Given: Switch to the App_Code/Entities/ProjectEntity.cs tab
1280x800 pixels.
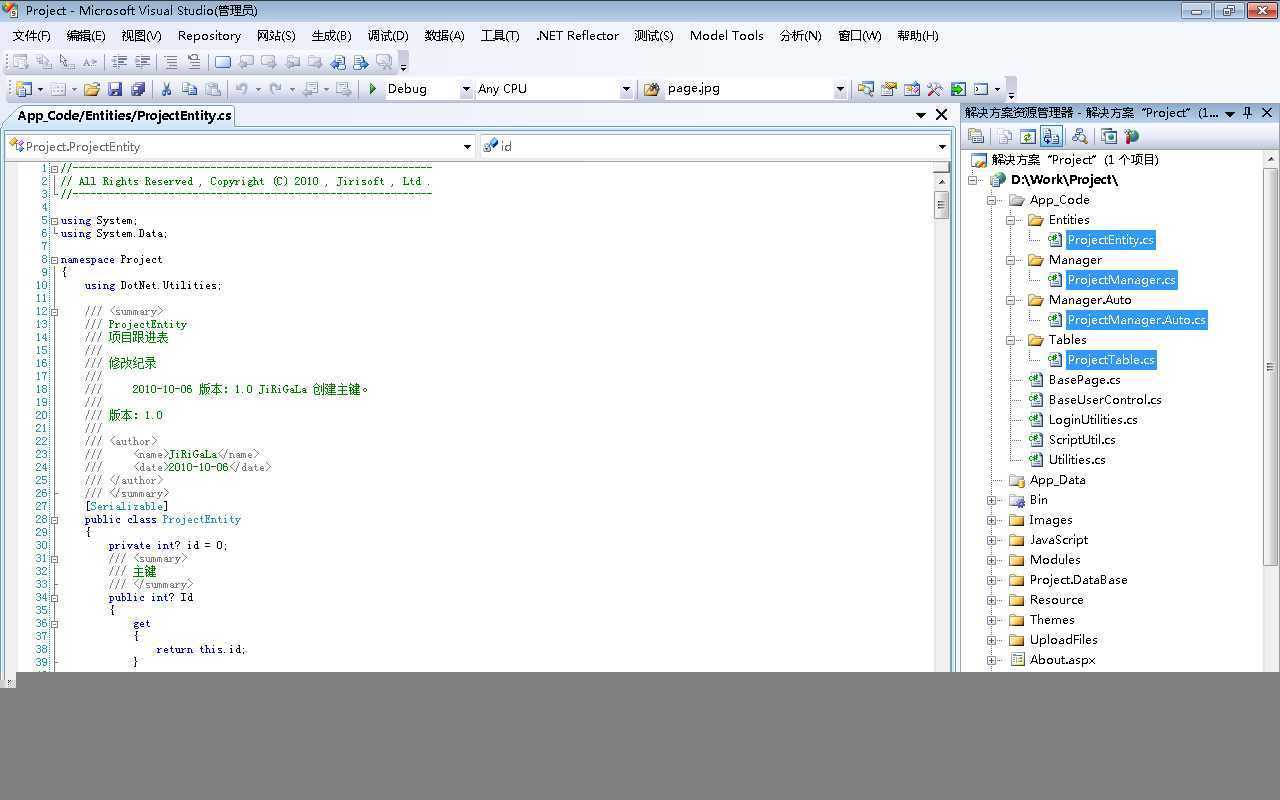Looking at the screenshot, I should 124,115.
